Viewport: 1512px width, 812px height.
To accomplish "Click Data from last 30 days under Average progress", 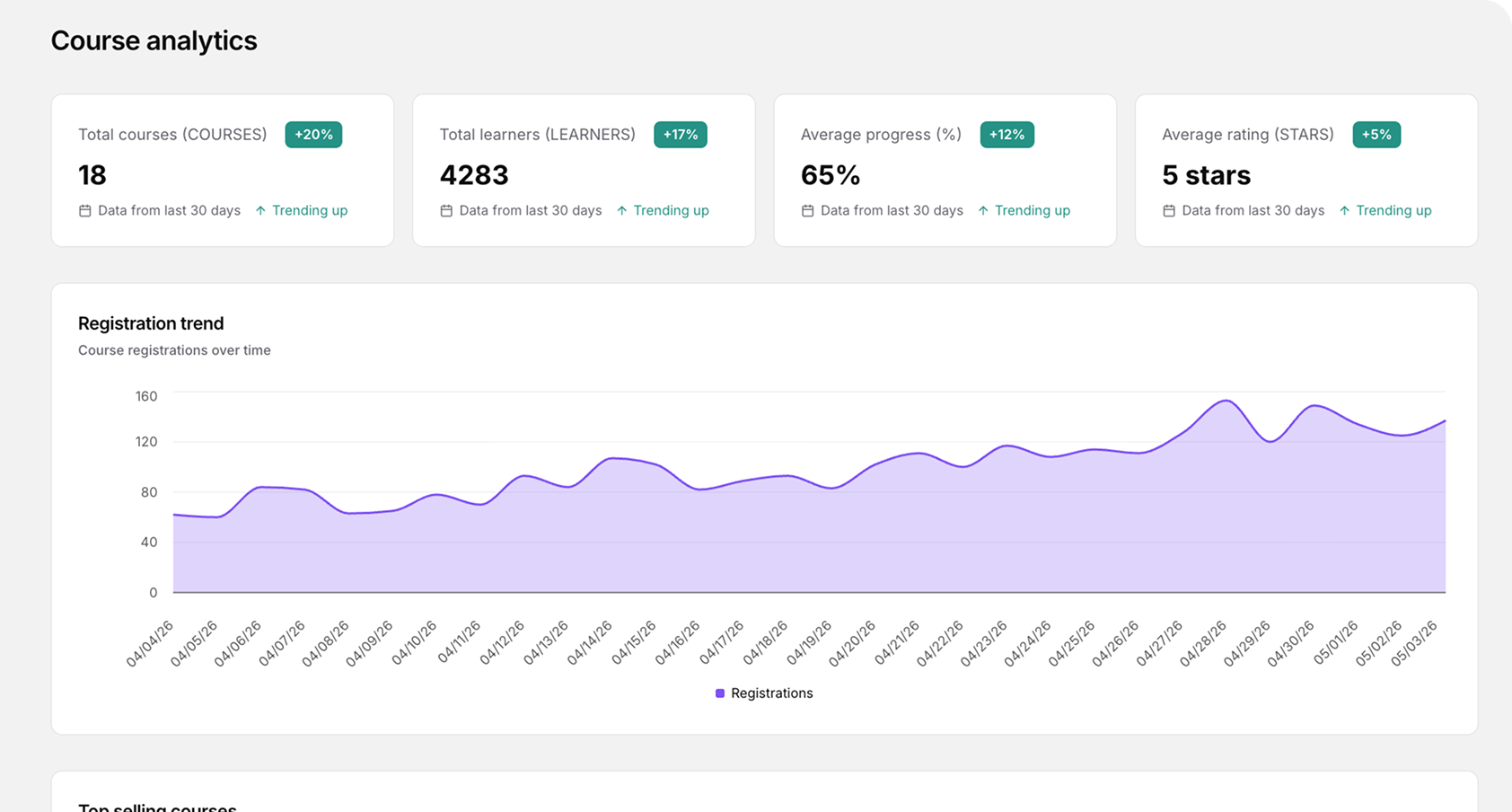I will click(x=892, y=211).
